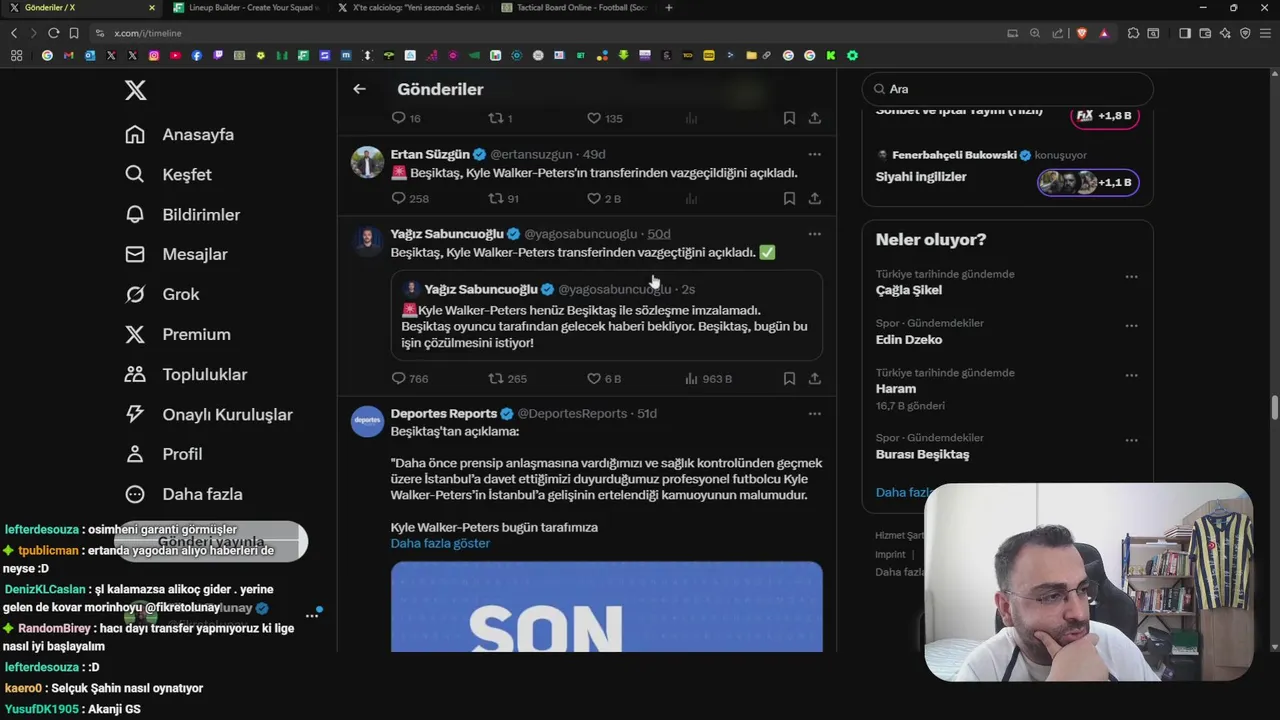Open quoted Kyle Walker-Peters tweet
This screenshot has width=1280, height=720.
(607, 315)
